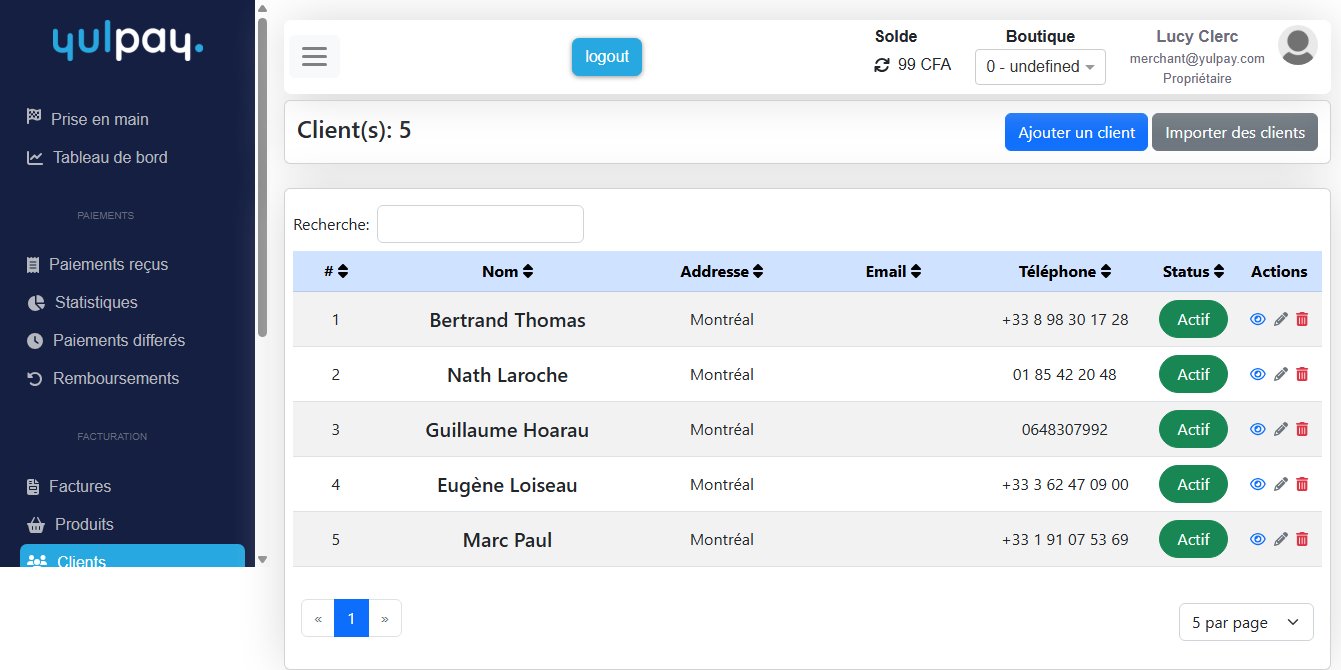Image resolution: width=1341 pixels, height=670 pixels.
Task: Click trash icon for Guillaume Hoarau
Action: coord(1302,429)
